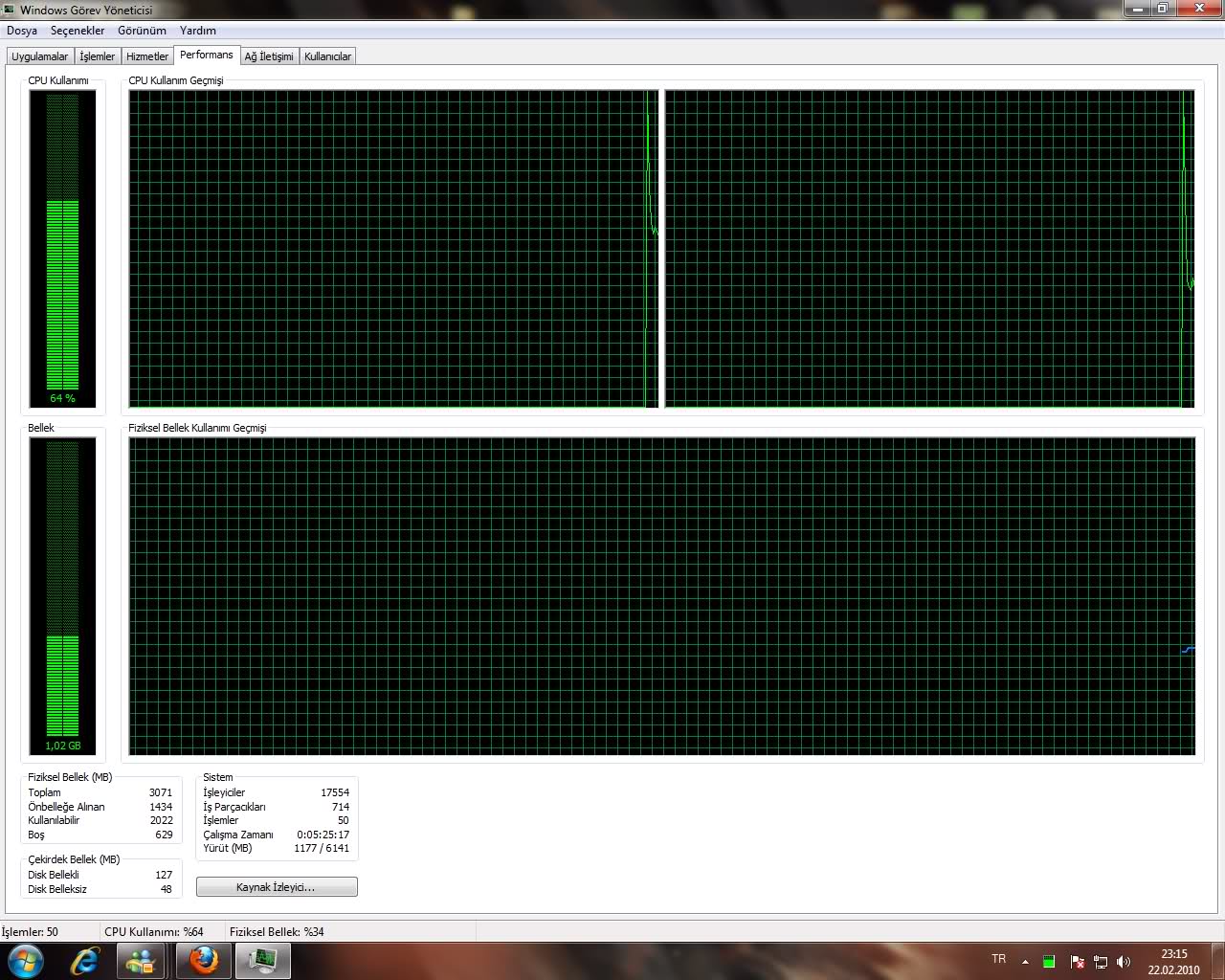Open the Görünüm menu
Screen dimensions: 1225x980
(x=142, y=31)
